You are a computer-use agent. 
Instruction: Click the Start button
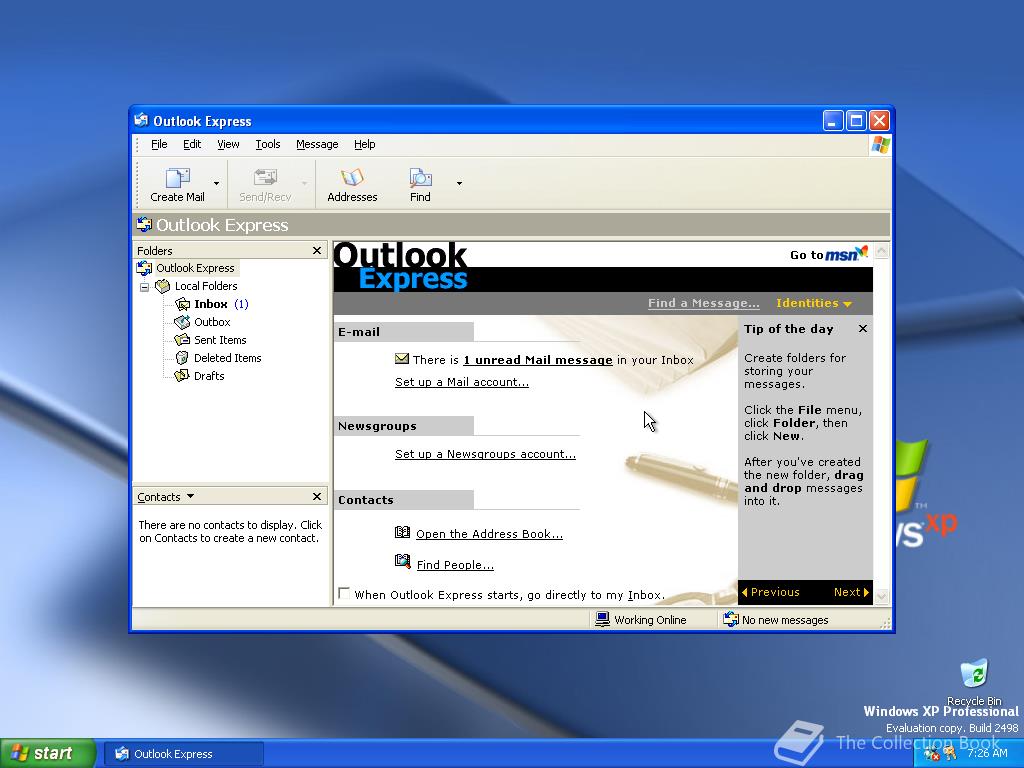coord(48,754)
